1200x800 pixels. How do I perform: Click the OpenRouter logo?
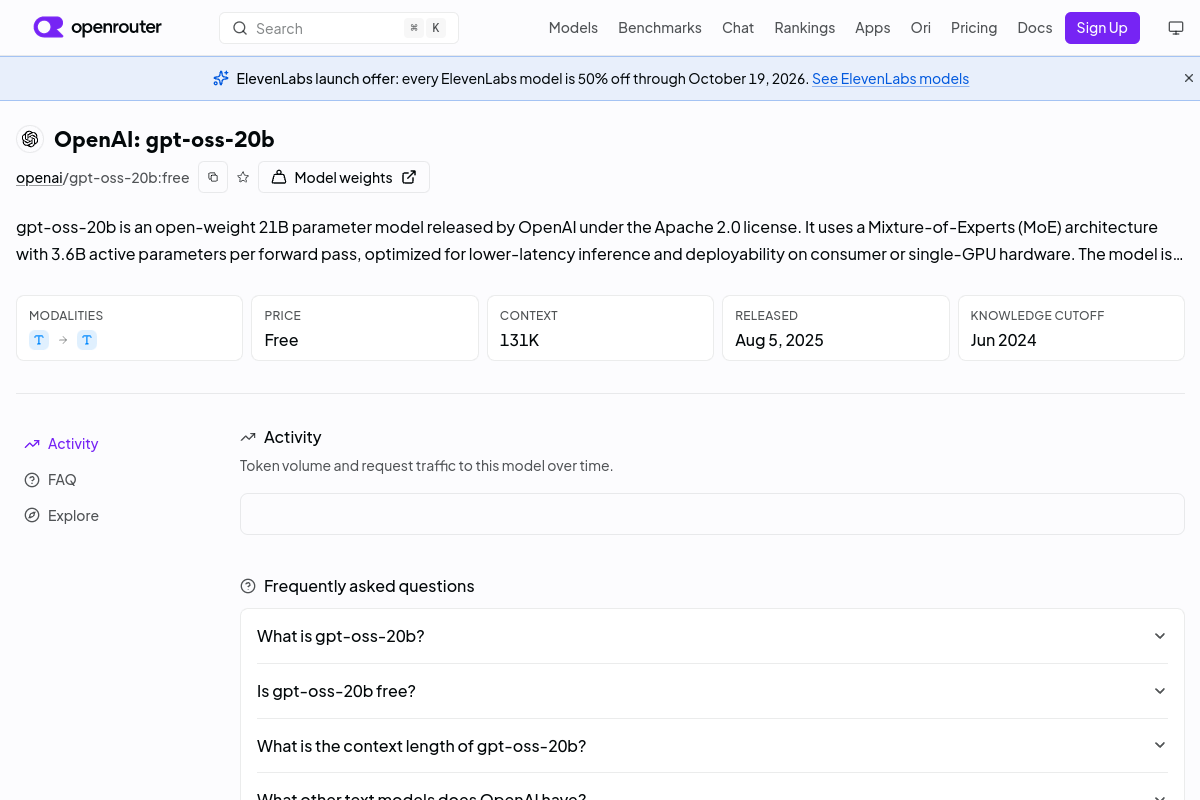97,27
